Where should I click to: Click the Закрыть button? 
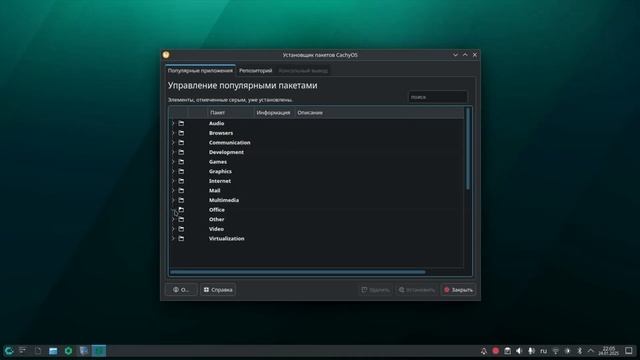(x=458, y=290)
